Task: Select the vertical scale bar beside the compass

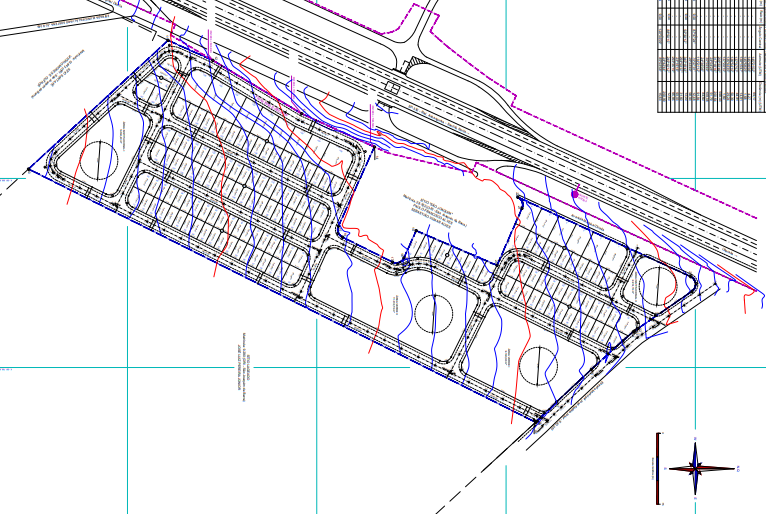Action: coord(658,468)
